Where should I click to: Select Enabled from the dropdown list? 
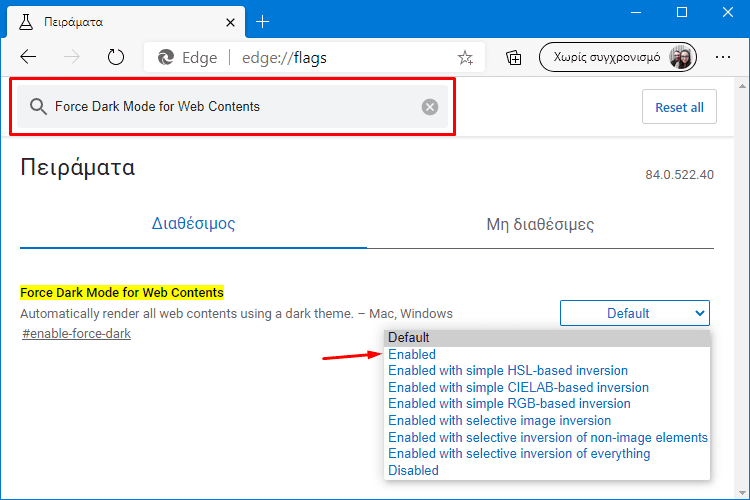tap(412, 355)
